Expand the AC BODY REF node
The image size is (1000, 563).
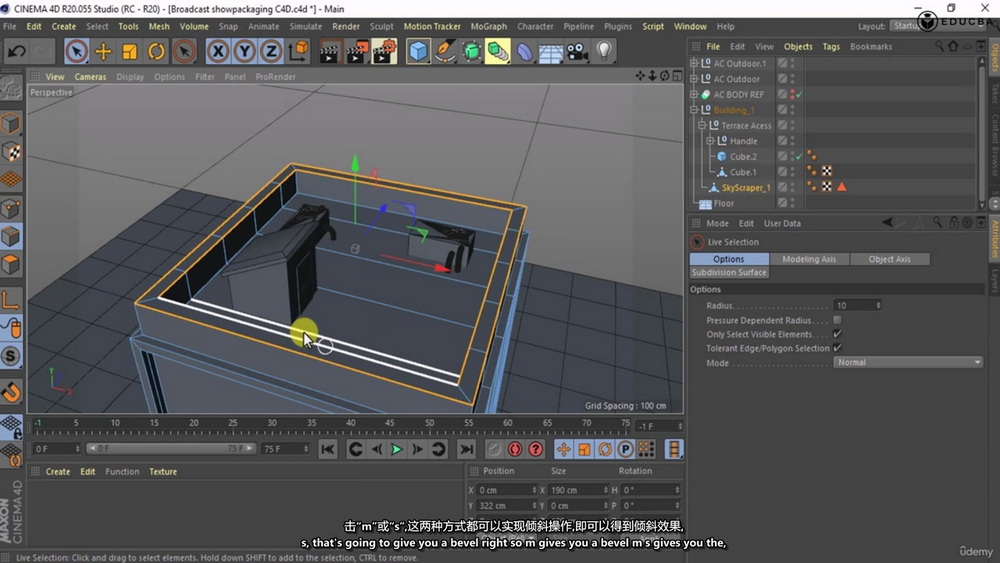click(694, 94)
